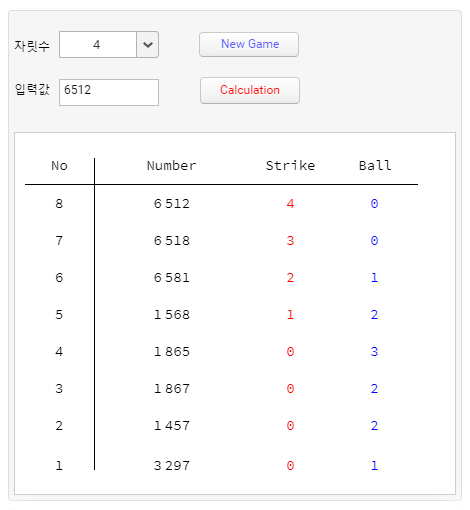Click the blue ball count 3
The image size is (470, 510).
click(x=374, y=352)
